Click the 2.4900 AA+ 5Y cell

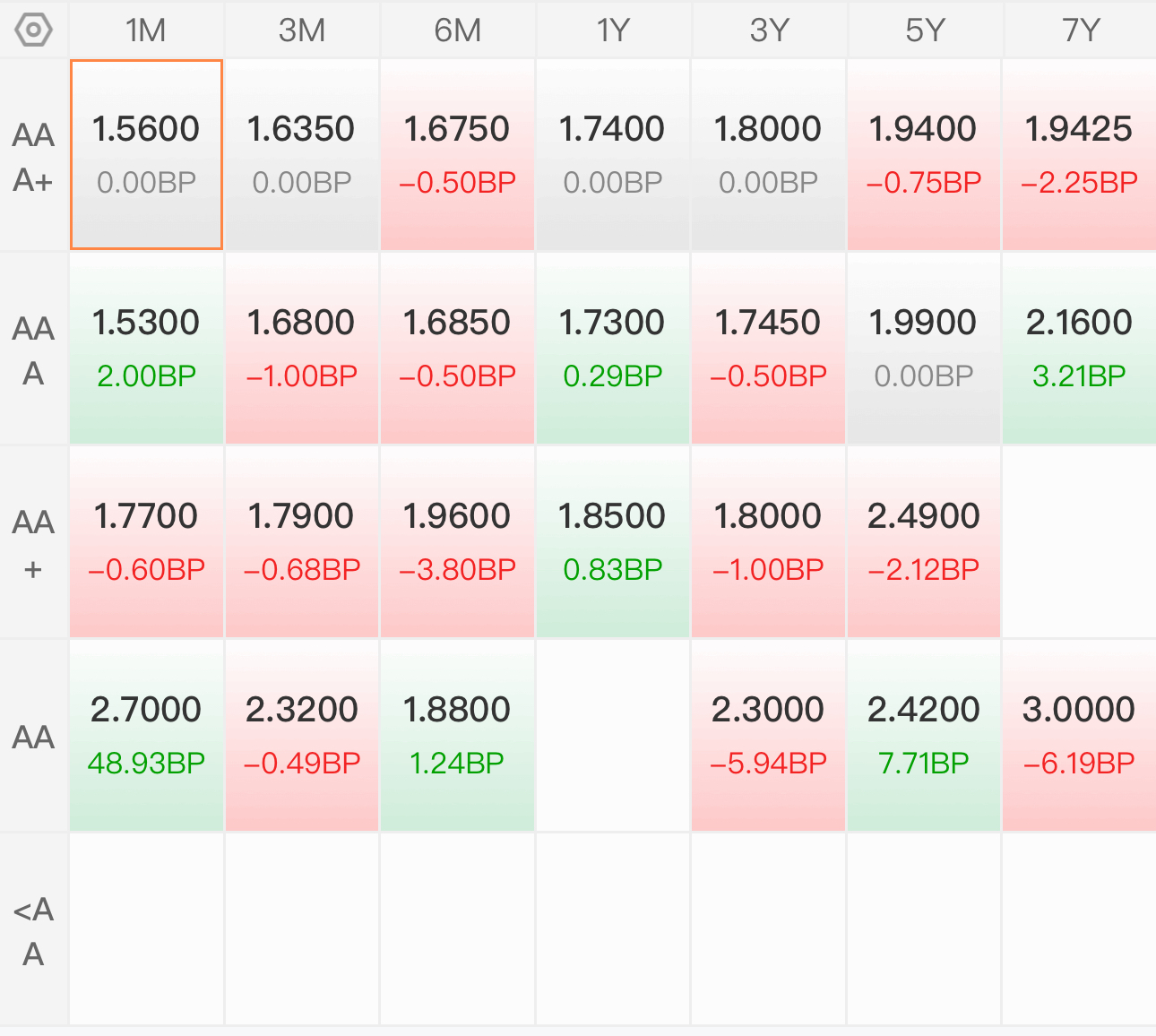[x=924, y=542]
